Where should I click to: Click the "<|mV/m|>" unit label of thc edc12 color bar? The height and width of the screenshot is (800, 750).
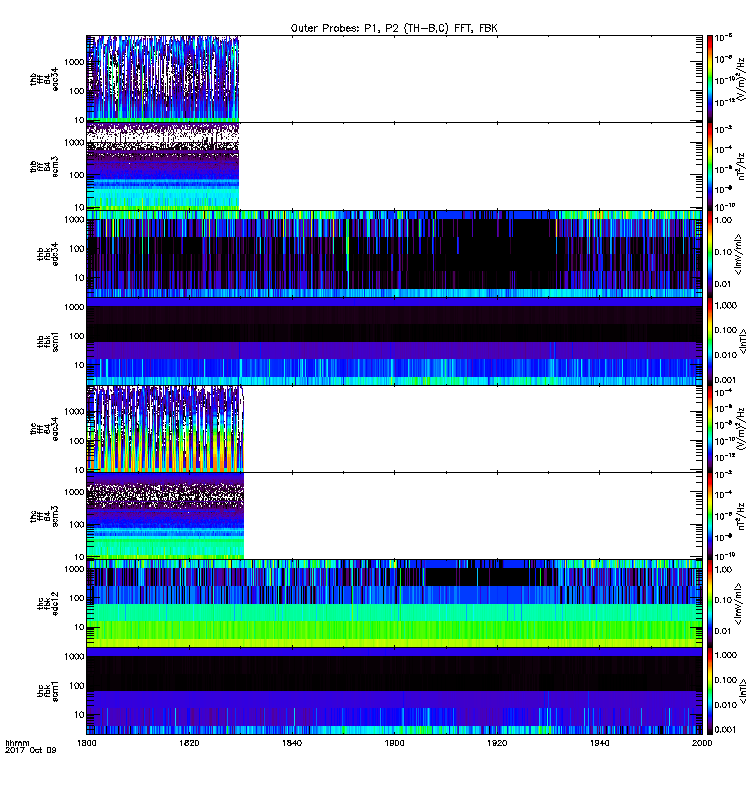[x=738, y=604]
